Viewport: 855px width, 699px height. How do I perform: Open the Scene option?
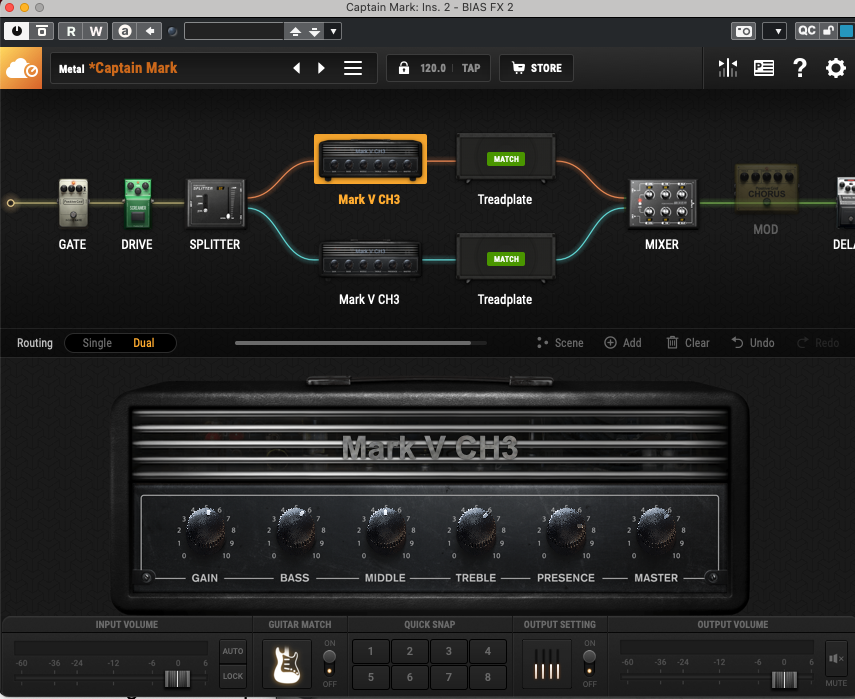560,343
